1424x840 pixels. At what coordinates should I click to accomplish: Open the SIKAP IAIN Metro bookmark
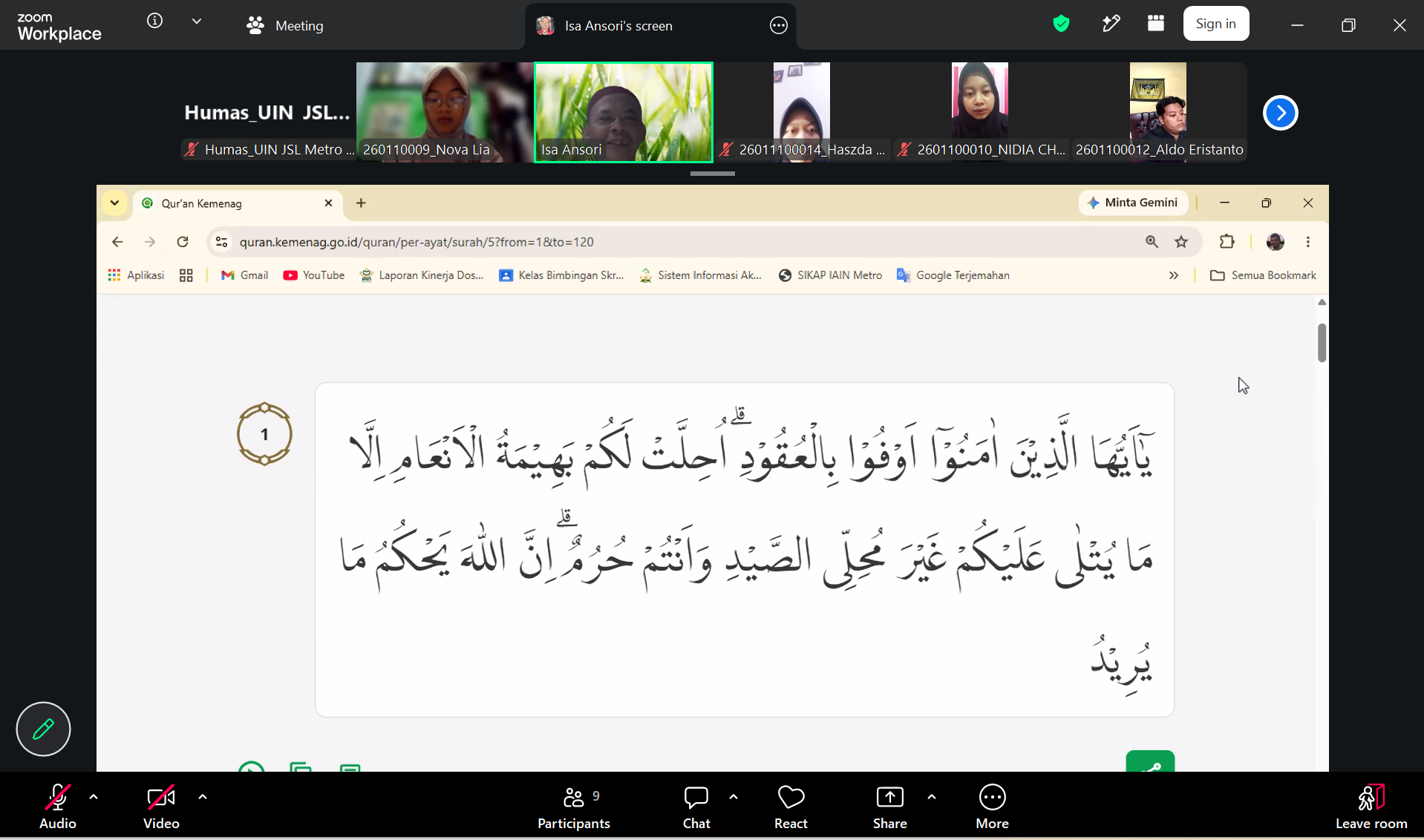click(x=831, y=275)
